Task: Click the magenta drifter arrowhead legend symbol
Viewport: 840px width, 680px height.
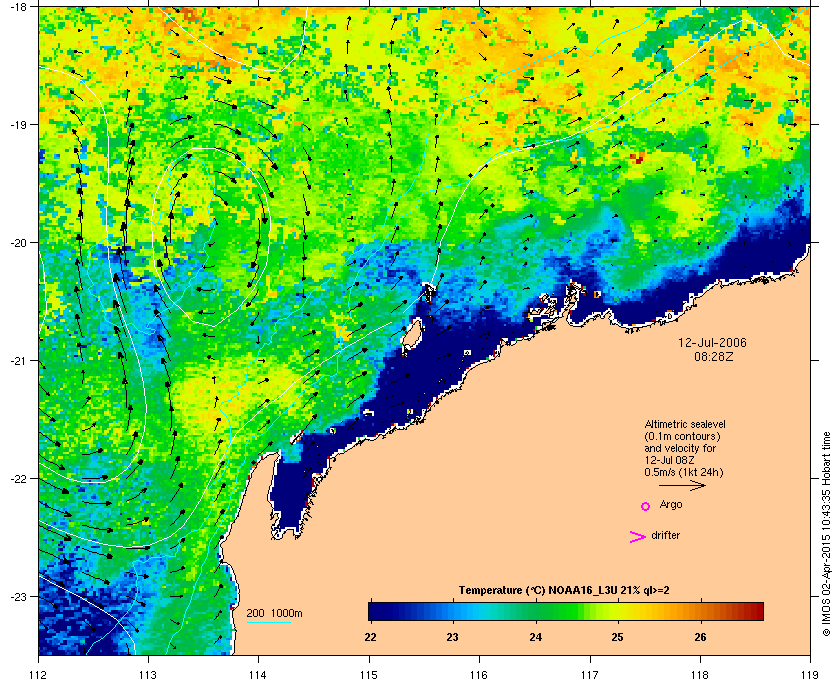Action: coord(638,537)
